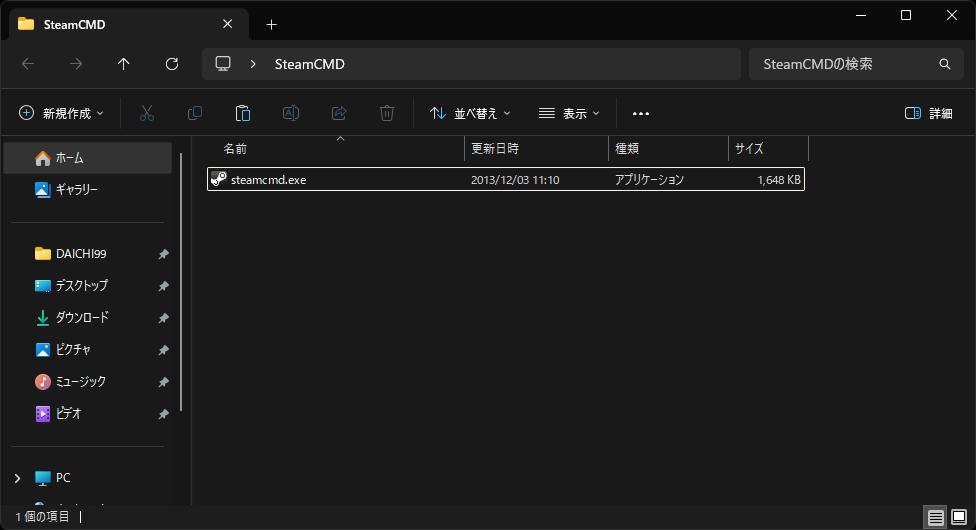Minimize the Explorer window
Screen dimensions: 976x530
pyautogui.click(x=861, y=15)
